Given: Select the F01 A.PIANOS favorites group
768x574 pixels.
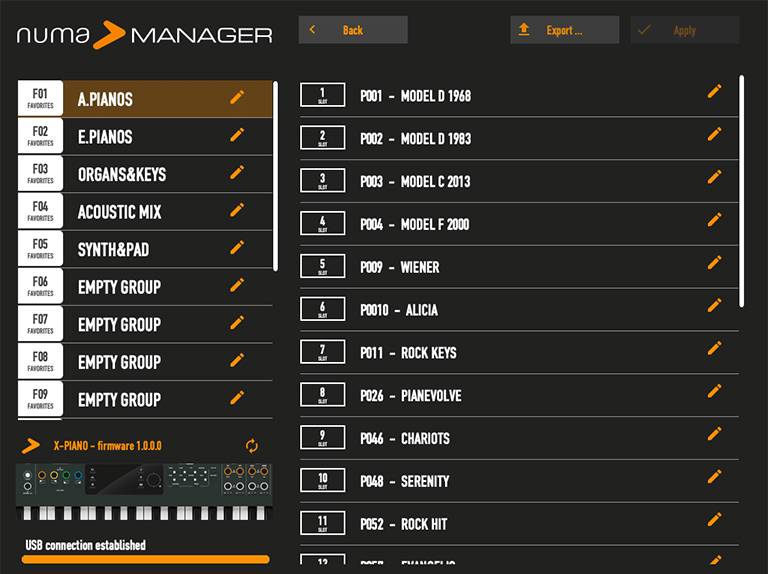Looking at the screenshot, I should point(145,99).
